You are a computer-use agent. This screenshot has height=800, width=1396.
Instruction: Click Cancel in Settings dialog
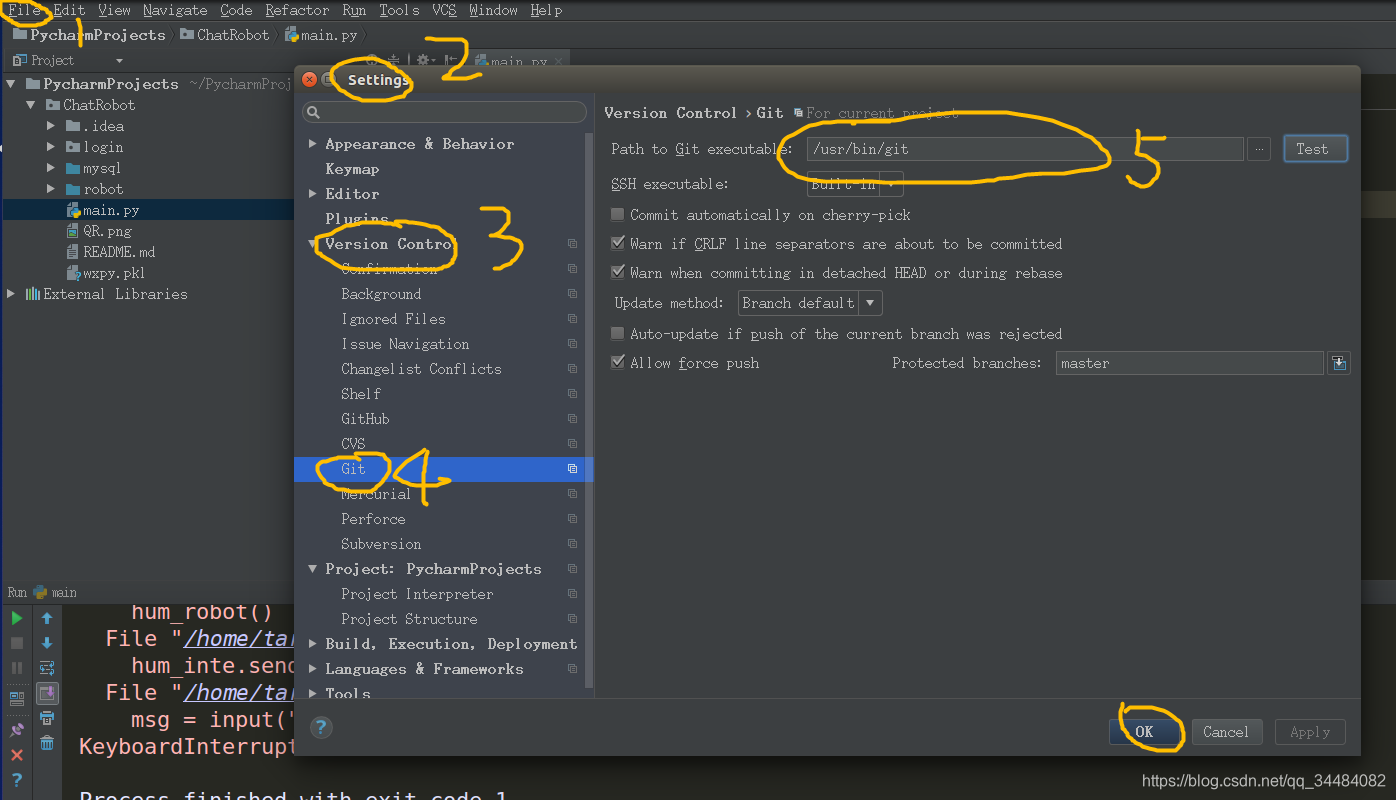point(1225,732)
